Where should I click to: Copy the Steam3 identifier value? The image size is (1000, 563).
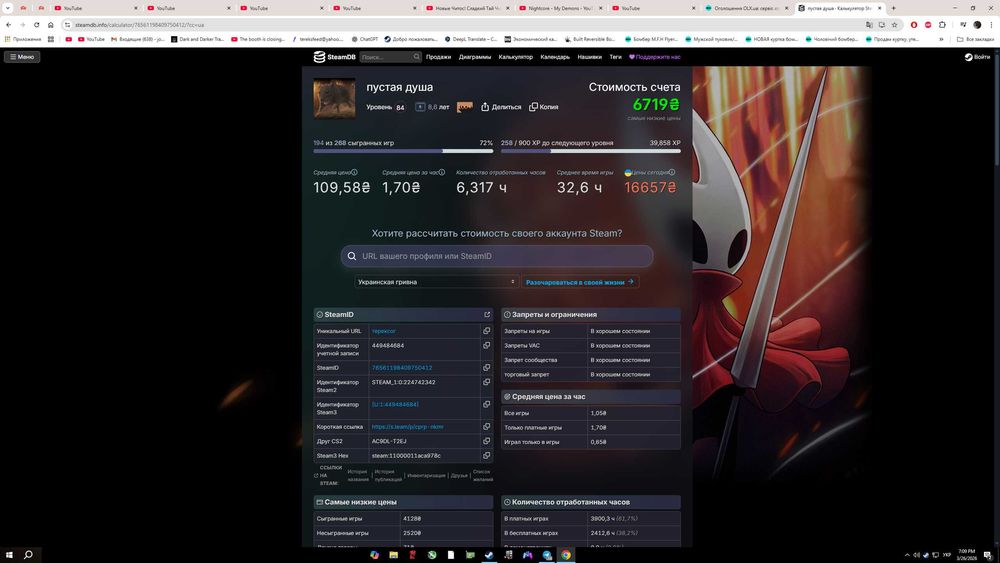click(487, 404)
